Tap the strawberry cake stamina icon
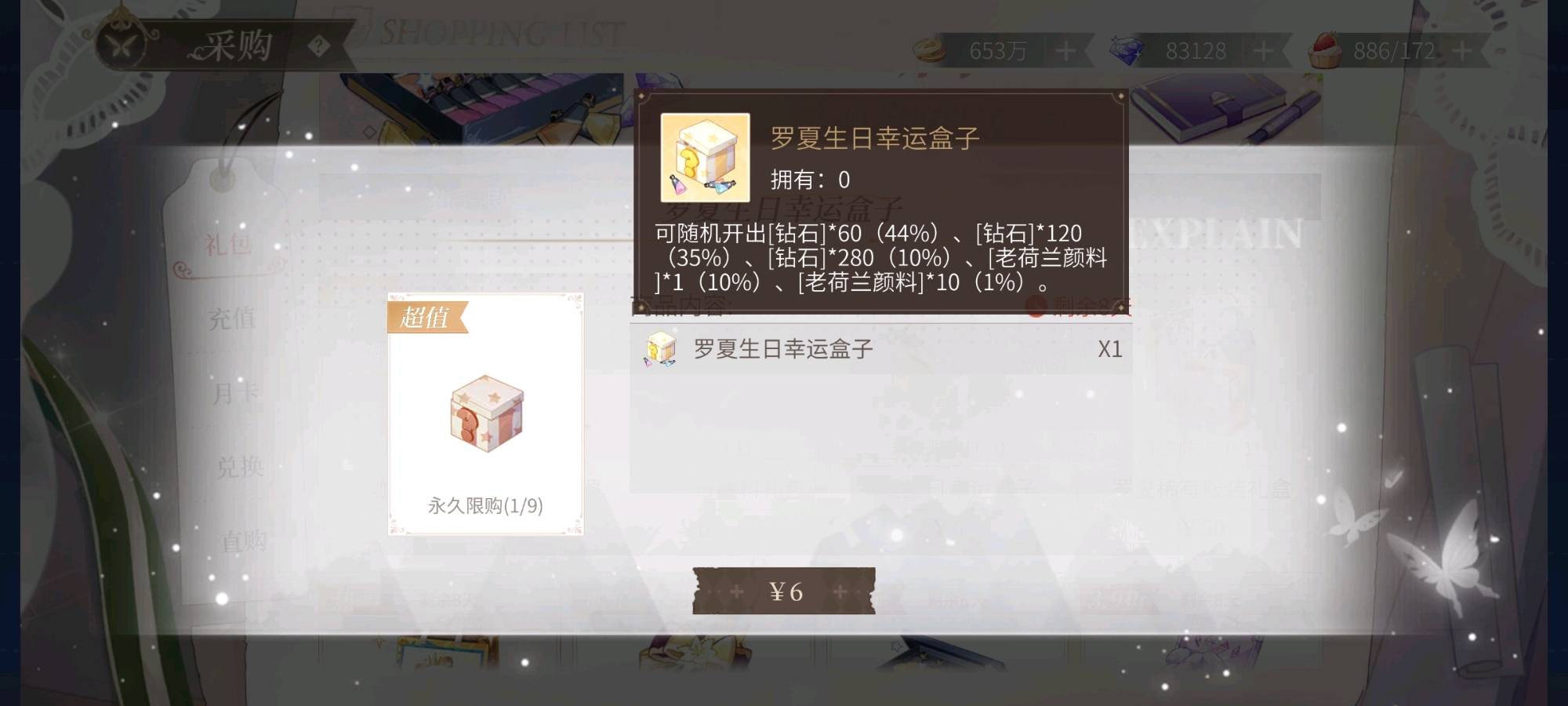1568x706 pixels. coord(1325,49)
